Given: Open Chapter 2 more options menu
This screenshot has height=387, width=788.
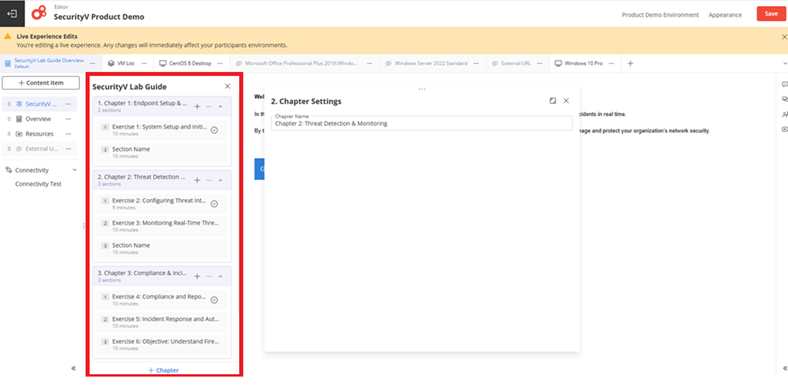Looking at the screenshot, I should point(209,180).
